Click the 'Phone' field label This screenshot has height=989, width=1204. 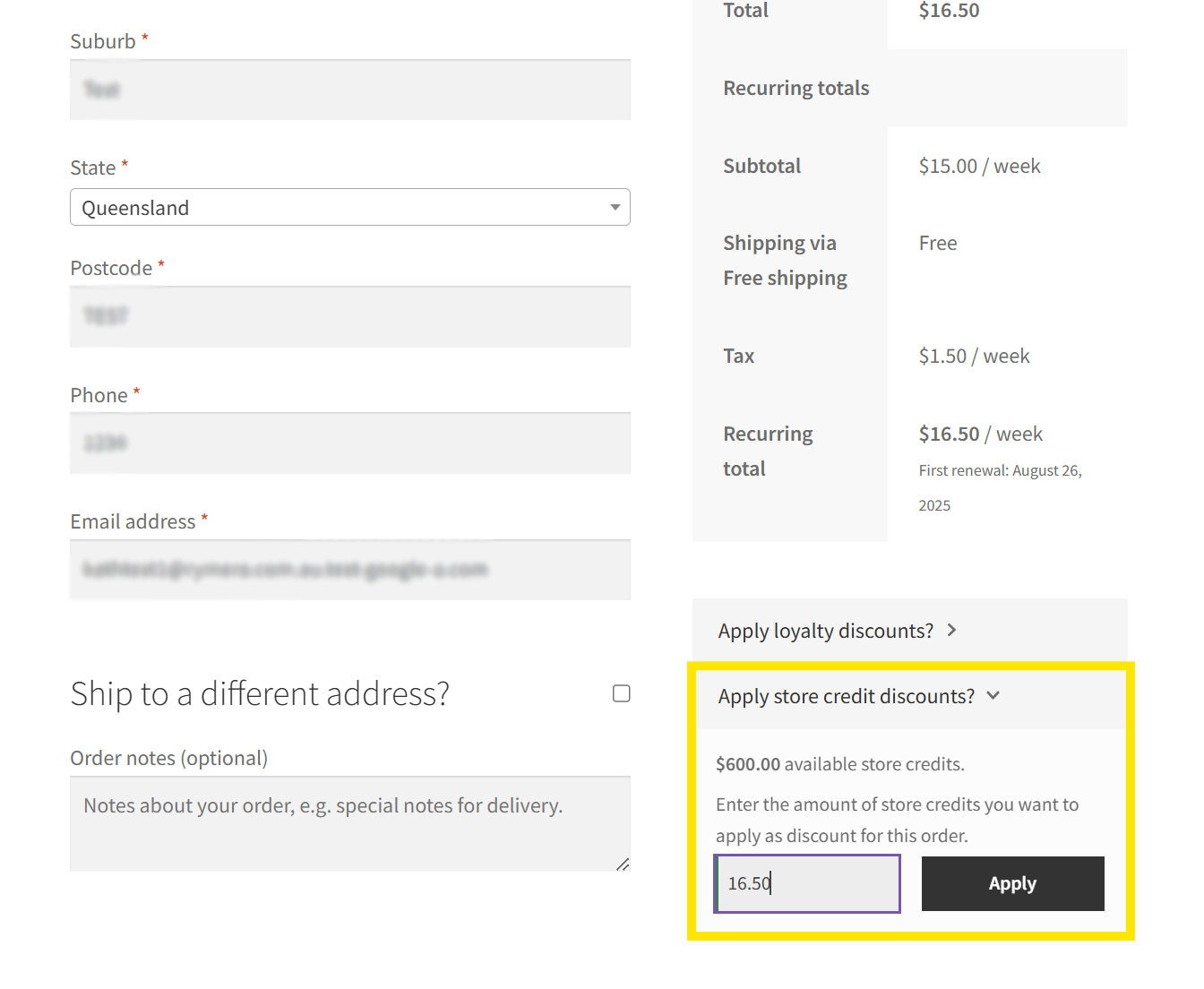click(x=99, y=395)
